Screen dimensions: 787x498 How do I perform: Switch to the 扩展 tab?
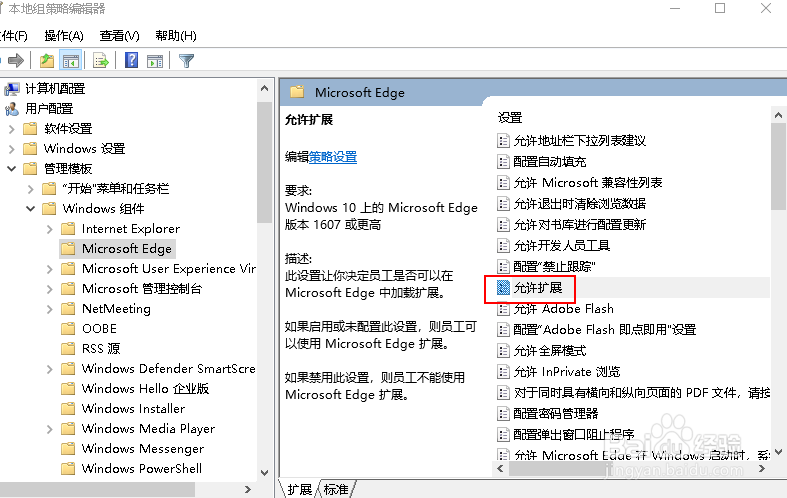[300, 489]
